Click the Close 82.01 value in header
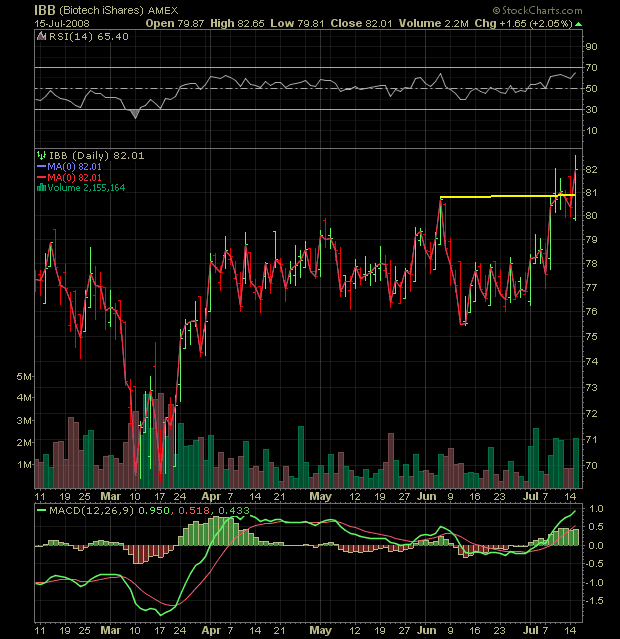The width and height of the screenshot is (620, 639). click(x=361, y=23)
